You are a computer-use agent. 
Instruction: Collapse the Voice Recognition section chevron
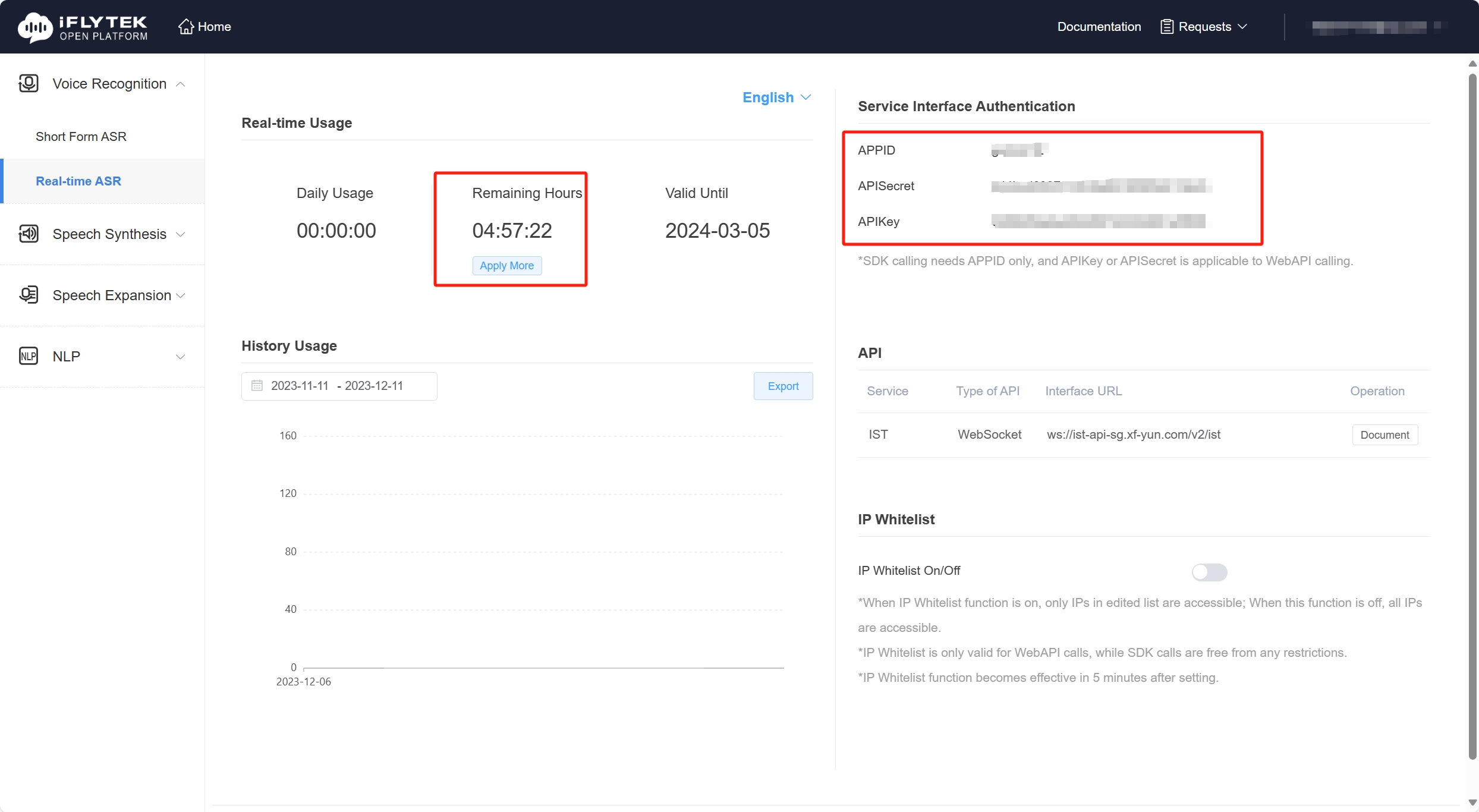[x=181, y=84]
